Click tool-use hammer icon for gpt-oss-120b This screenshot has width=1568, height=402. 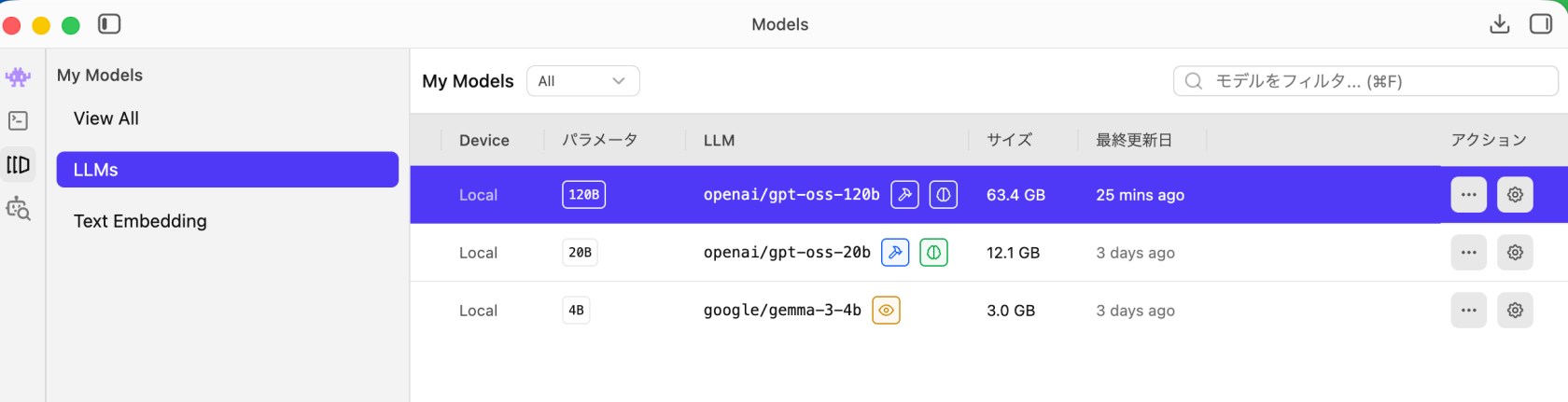(904, 195)
